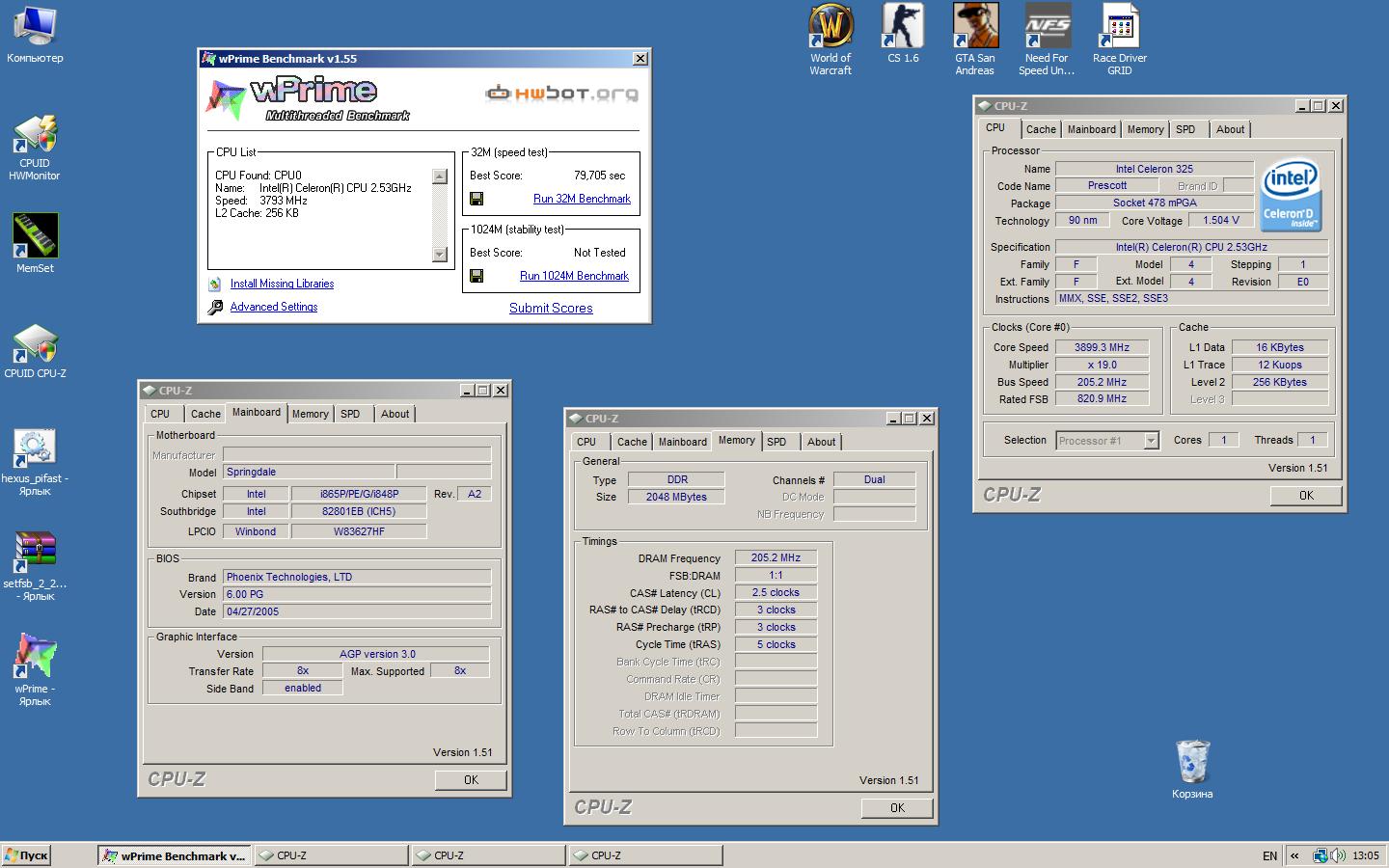Click Core Speed 3899.3 MHz field
Image resolution: width=1389 pixels, height=868 pixels.
(x=1102, y=347)
